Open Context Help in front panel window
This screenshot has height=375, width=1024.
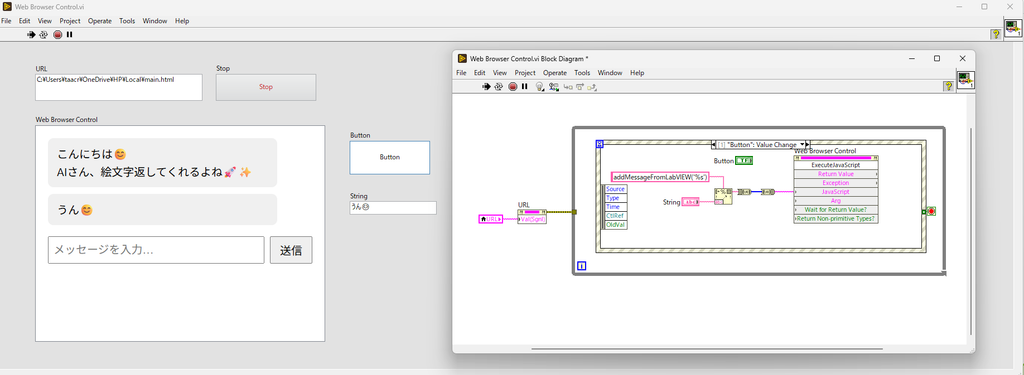[x=996, y=35]
